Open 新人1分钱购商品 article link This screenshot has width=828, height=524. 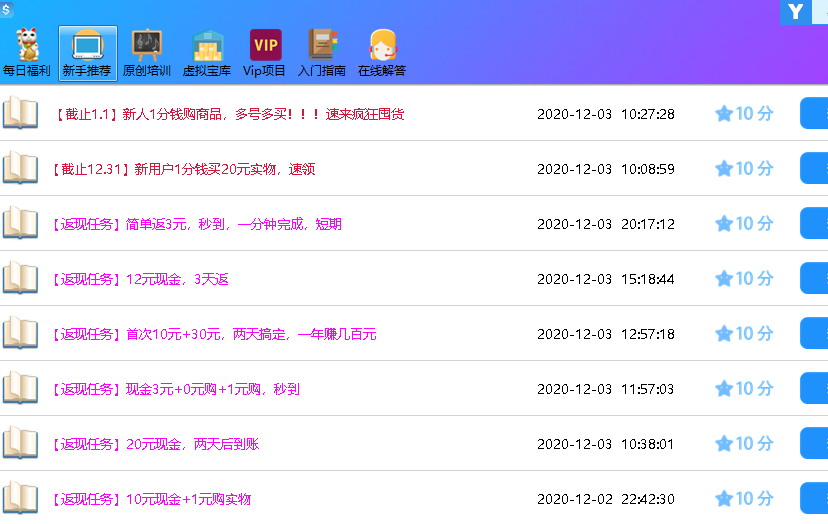click(x=229, y=114)
